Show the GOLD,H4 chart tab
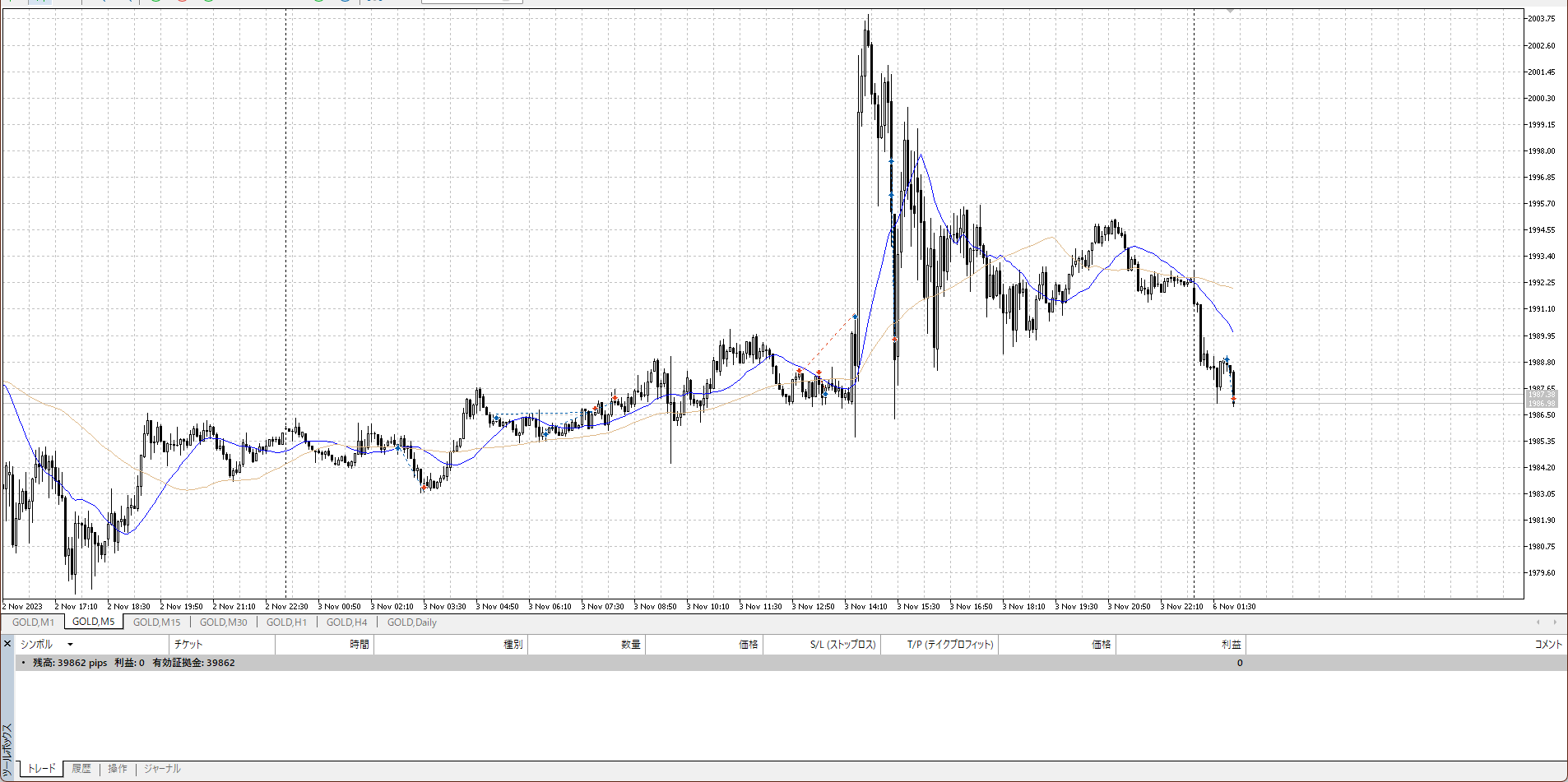The height and width of the screenshot is (782, 1568). point(346,622)
